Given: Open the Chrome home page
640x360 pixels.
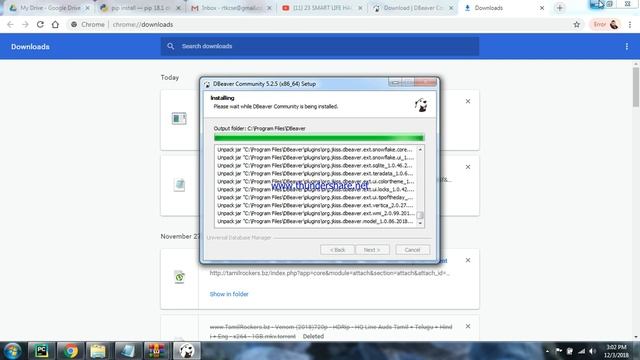Looking at the screenshot, I should [55, 24].
